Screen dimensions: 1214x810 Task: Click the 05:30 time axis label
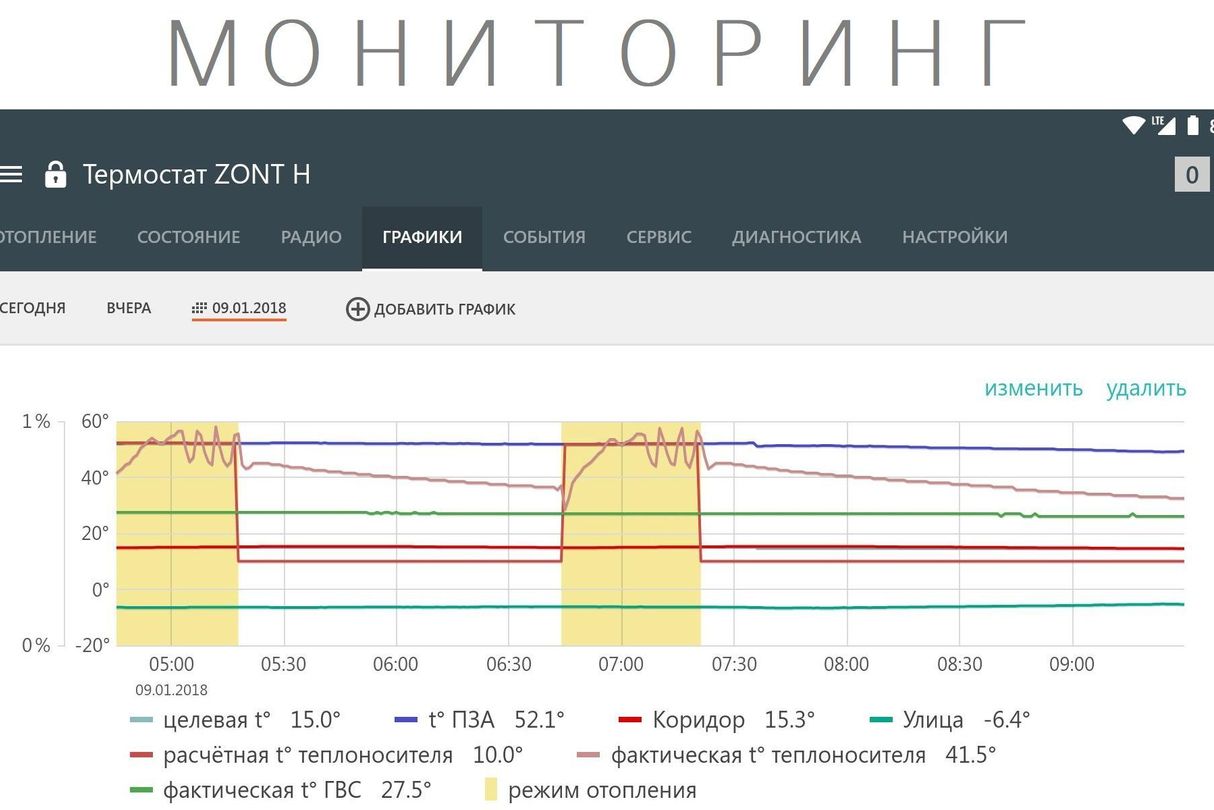pyautogui.click(x=284, y=665)
